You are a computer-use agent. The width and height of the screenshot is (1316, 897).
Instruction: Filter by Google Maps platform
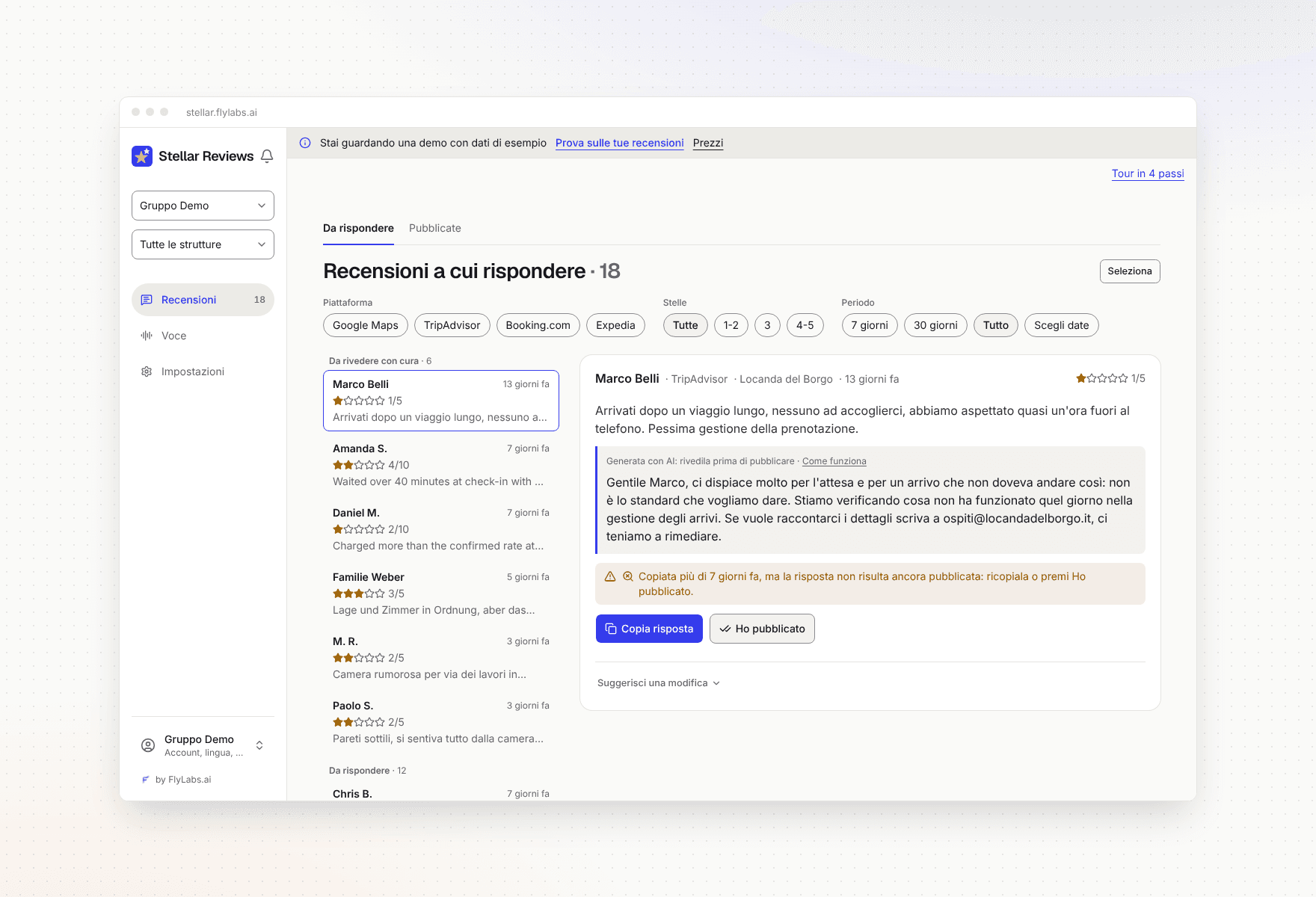tap(366, 325)
